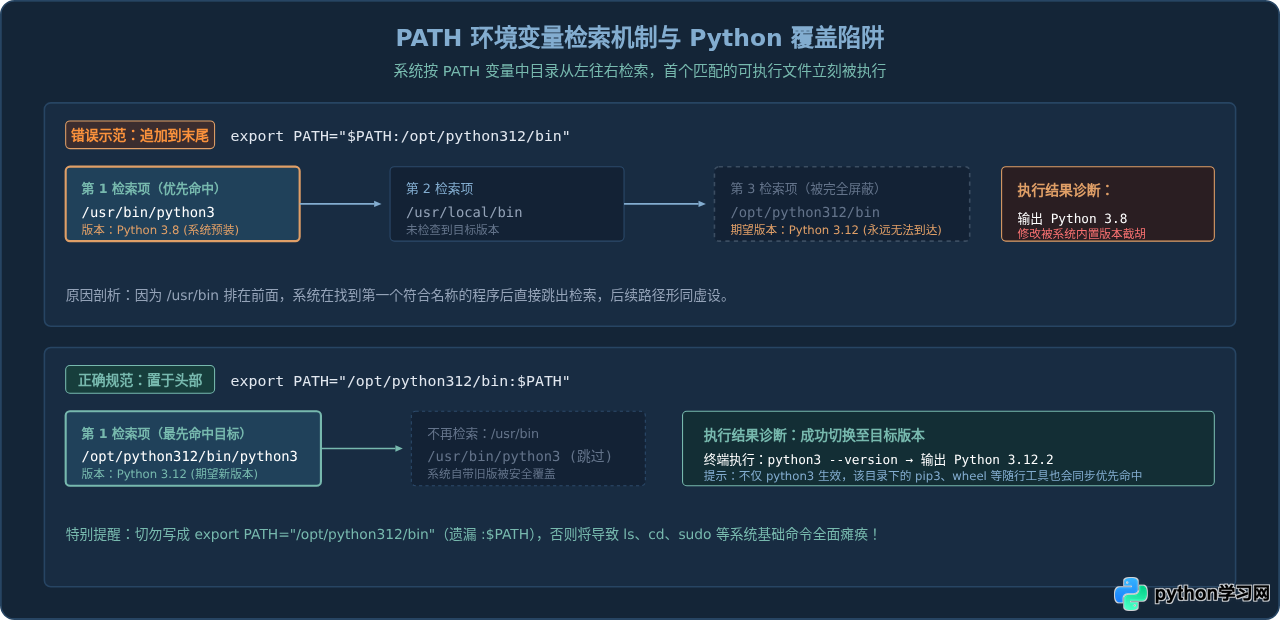Screen dimensions: 1280x621
Task: Click 版本：Python 3.8 (系统预装) text
Action: 160,230
